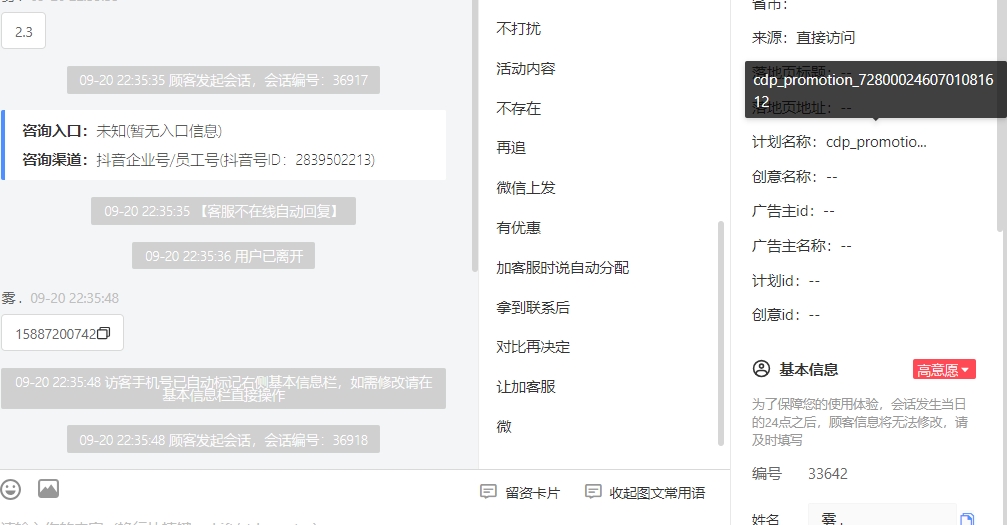The height and width of the screenshot is (525, 1007).
Task: Click 计划名称 cdp_promotio... value
Action: [x=876, y=142]
